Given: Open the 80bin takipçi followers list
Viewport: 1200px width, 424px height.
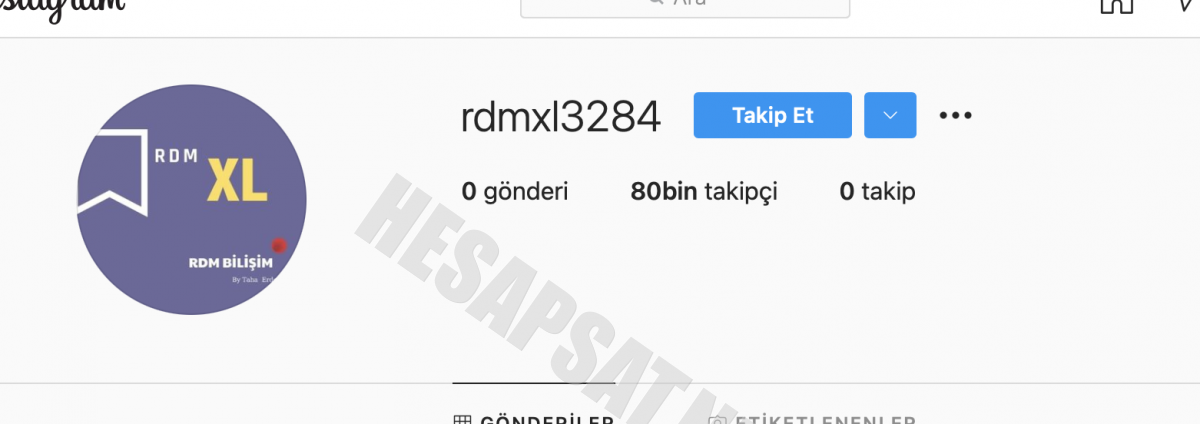Looking at the screenshot, I should pos(704,192).
